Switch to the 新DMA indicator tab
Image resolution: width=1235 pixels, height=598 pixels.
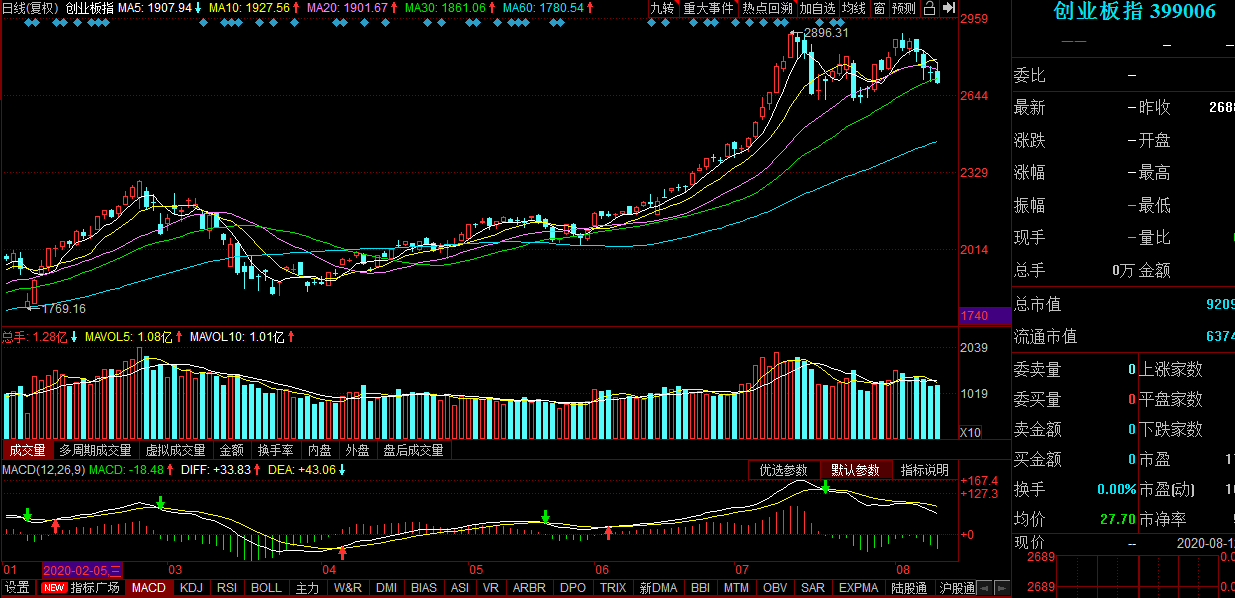pos(658,588)
